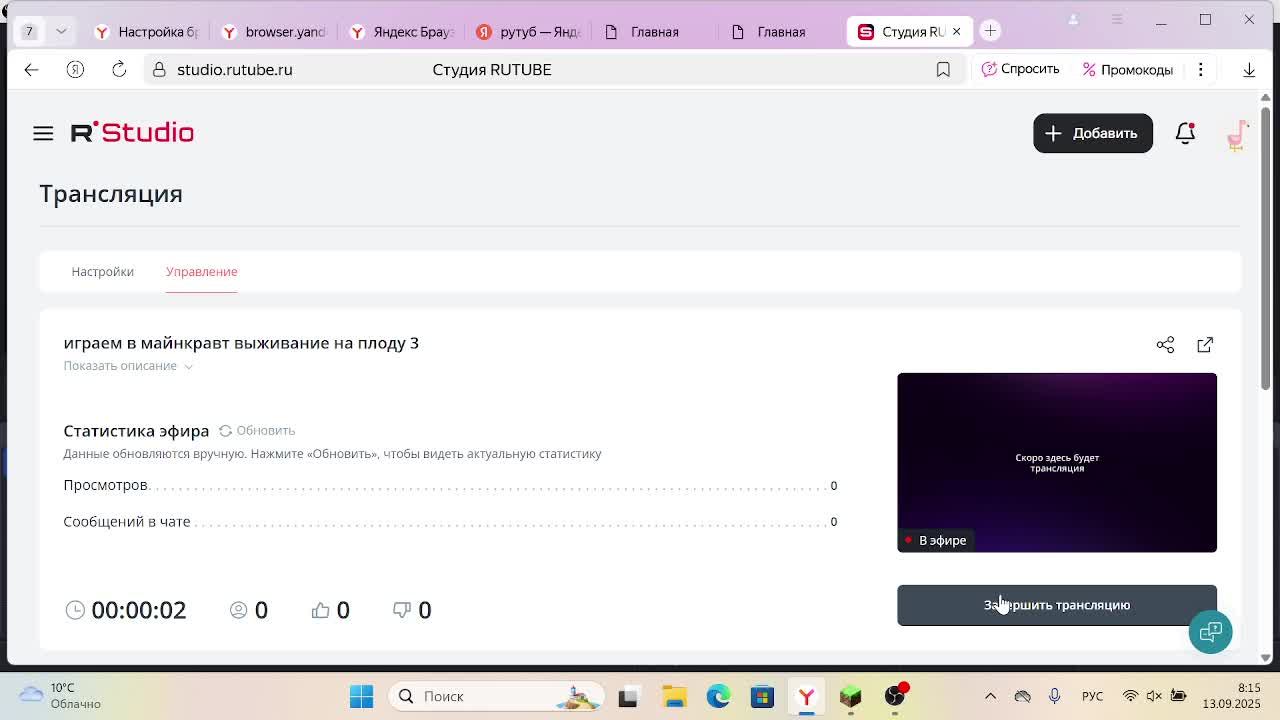Launch Microsoft Edge from taskbar
The image size is (1280, 720).
(718, 696)
